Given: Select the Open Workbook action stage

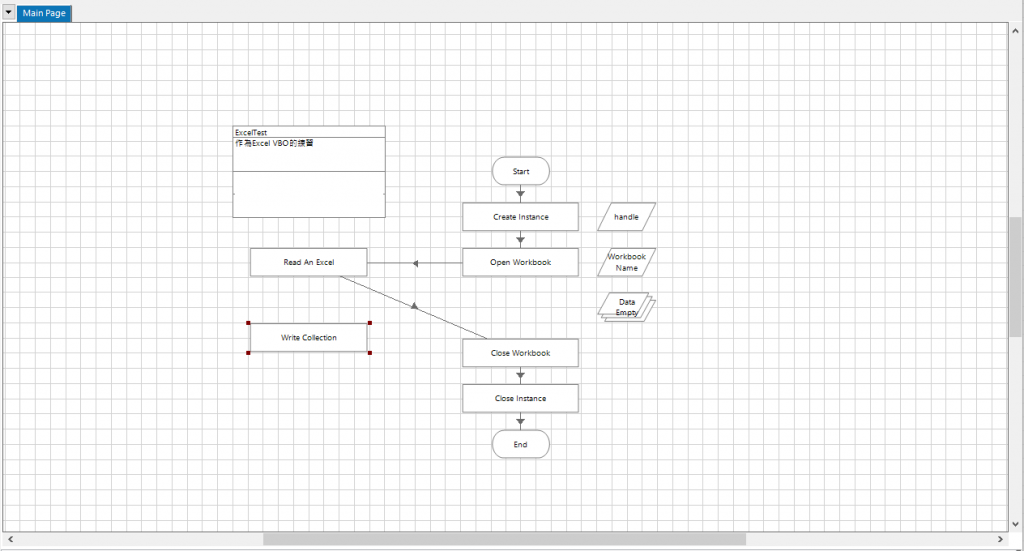Looking at the screenshot, I should pyautogui.click(x=520, y=262).
